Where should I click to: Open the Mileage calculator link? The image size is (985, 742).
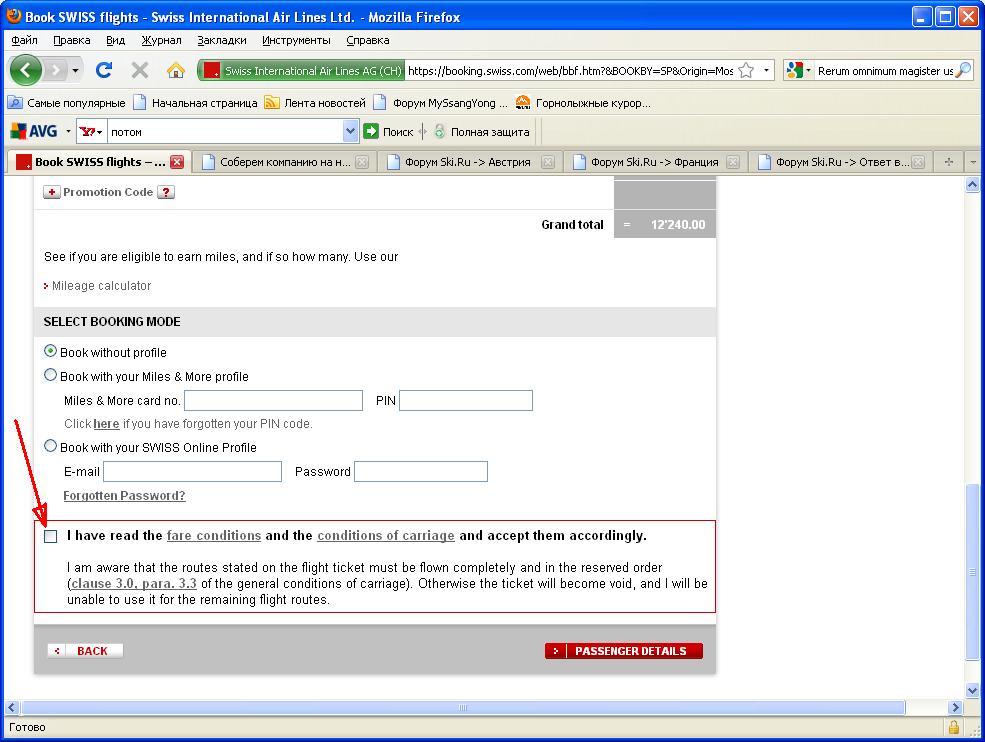[x=101, y=286]
